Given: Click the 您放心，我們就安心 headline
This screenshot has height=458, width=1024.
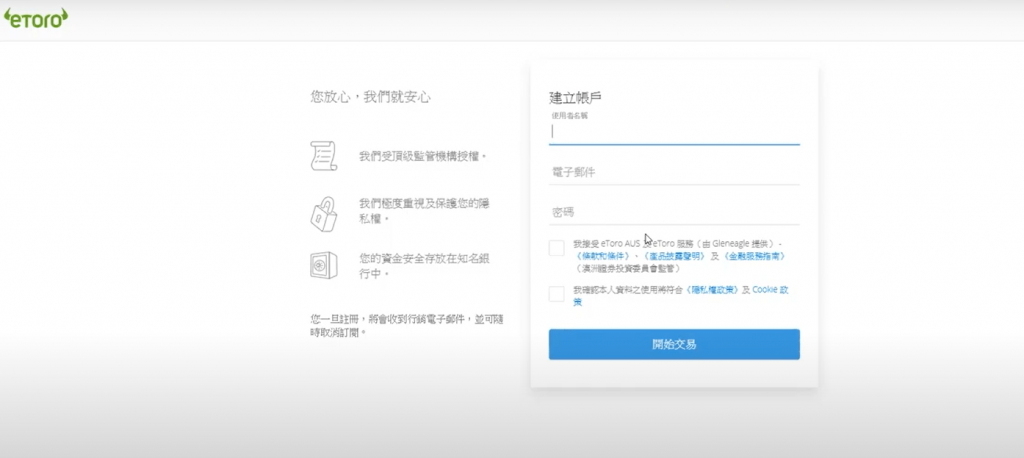Looking at the screenshot, I should click(370, 97).
